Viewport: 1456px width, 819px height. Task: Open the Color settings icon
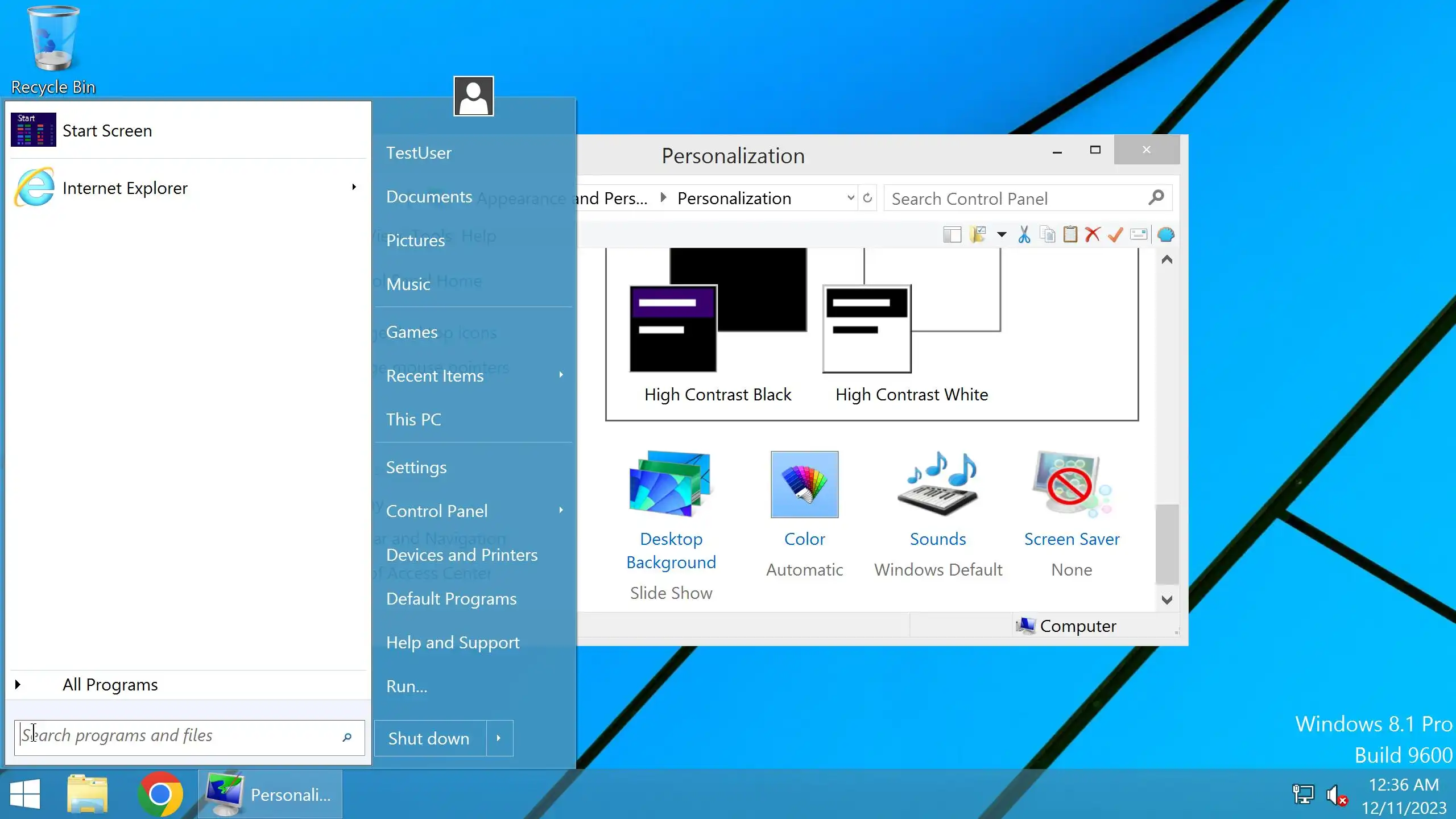click(804, 485)
